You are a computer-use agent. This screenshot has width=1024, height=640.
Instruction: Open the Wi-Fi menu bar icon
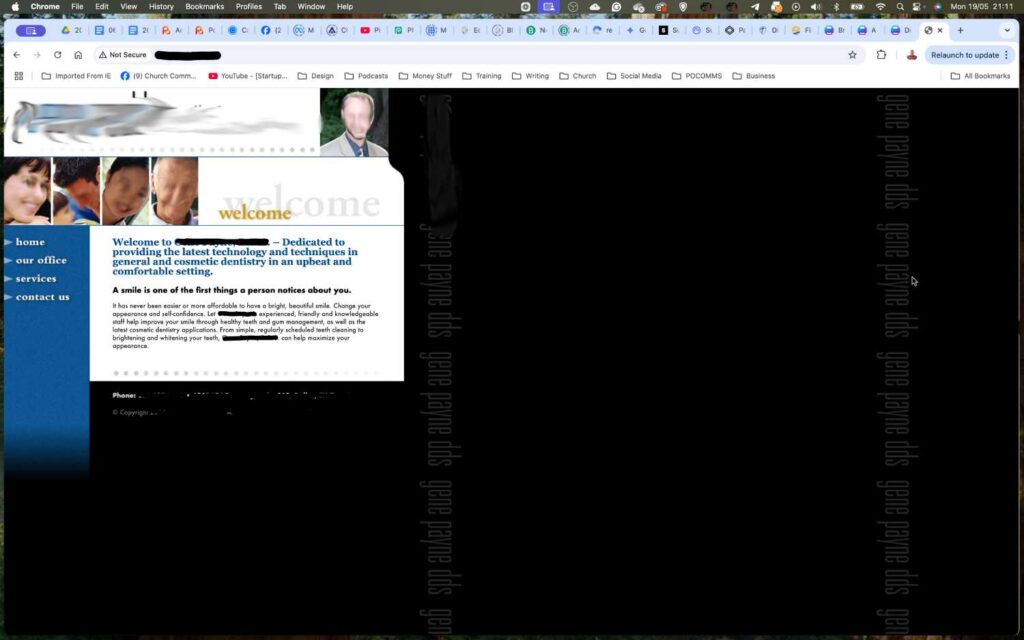(x=882, y=5)
